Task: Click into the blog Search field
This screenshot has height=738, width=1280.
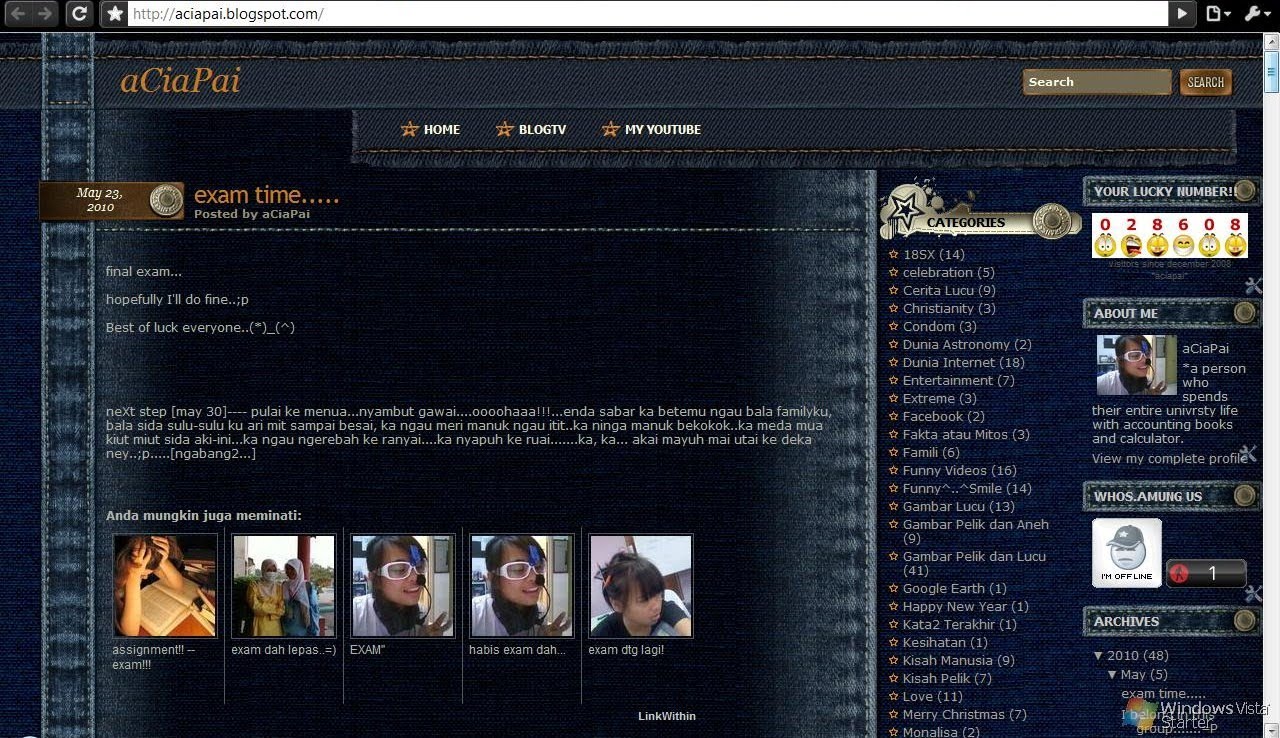Action: click(1096, 82)
